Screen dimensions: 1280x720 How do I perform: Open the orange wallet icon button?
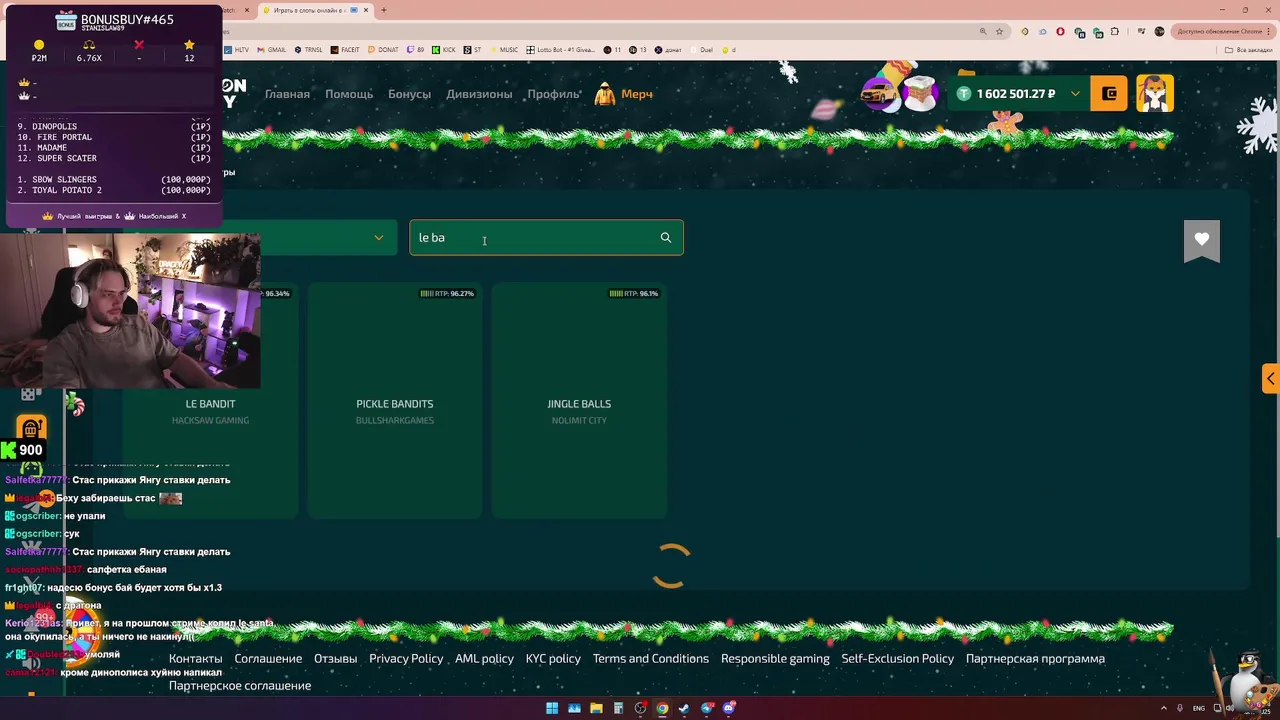(1109, 94)
